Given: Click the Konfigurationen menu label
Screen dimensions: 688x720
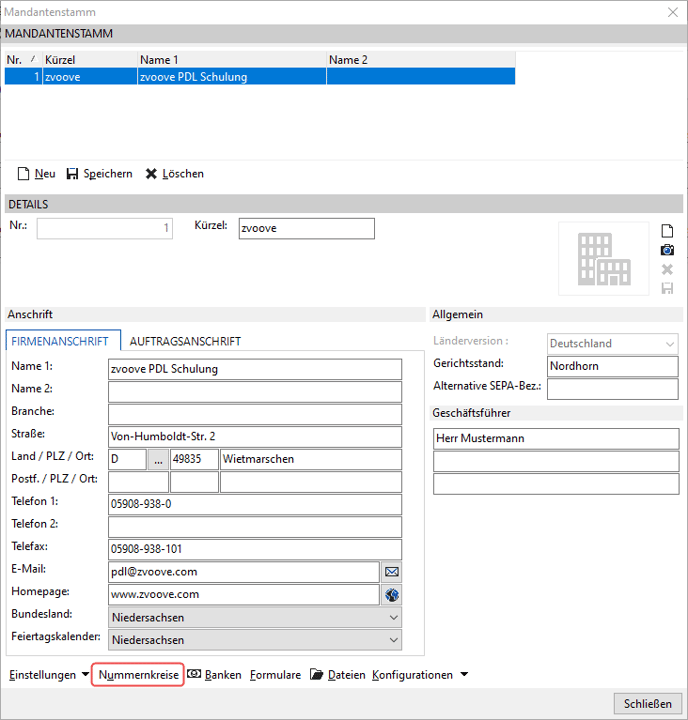Looking at the screenshot, I should pos(412,675).
